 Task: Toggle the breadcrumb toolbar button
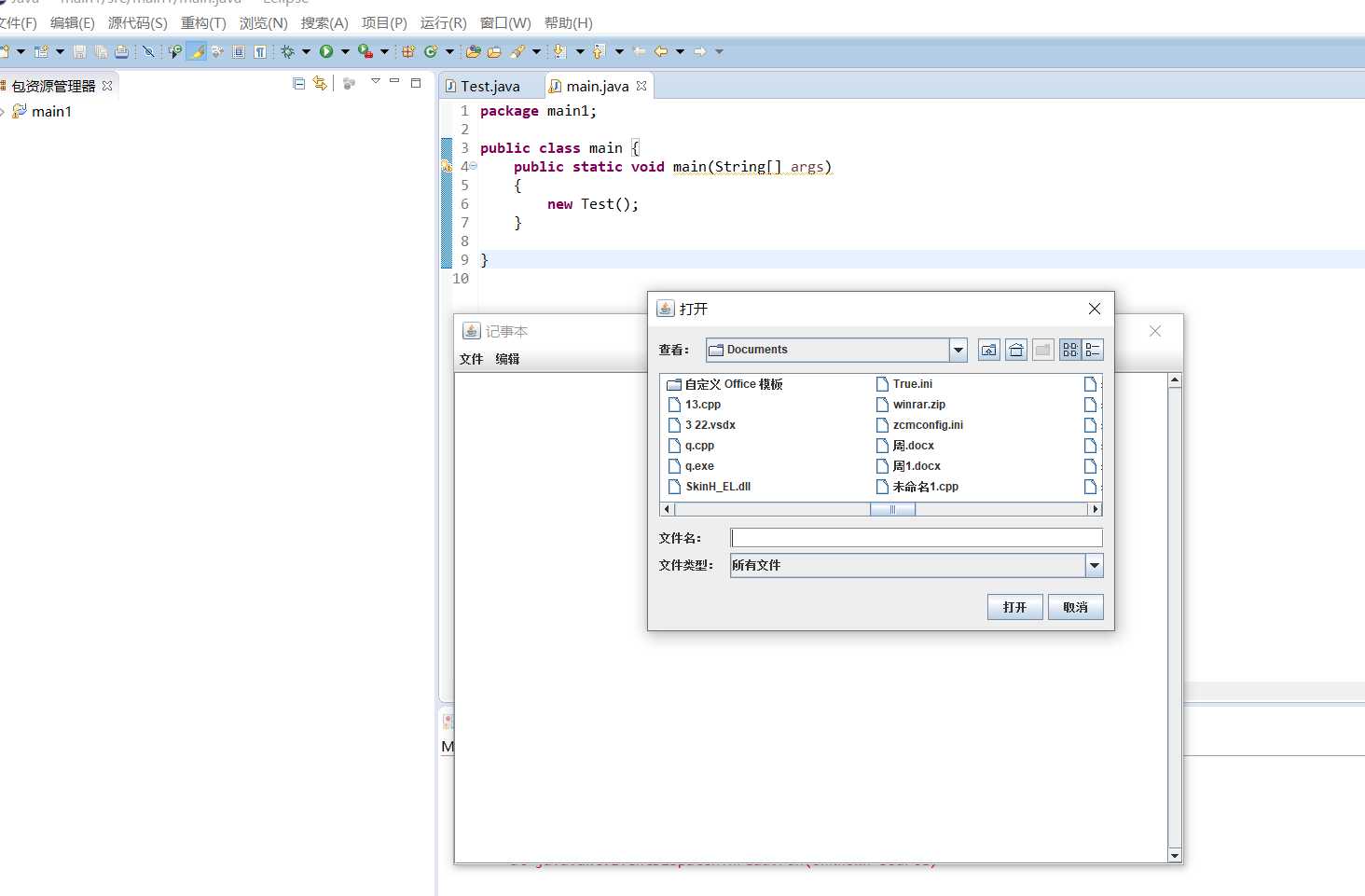tap(174, 52)
